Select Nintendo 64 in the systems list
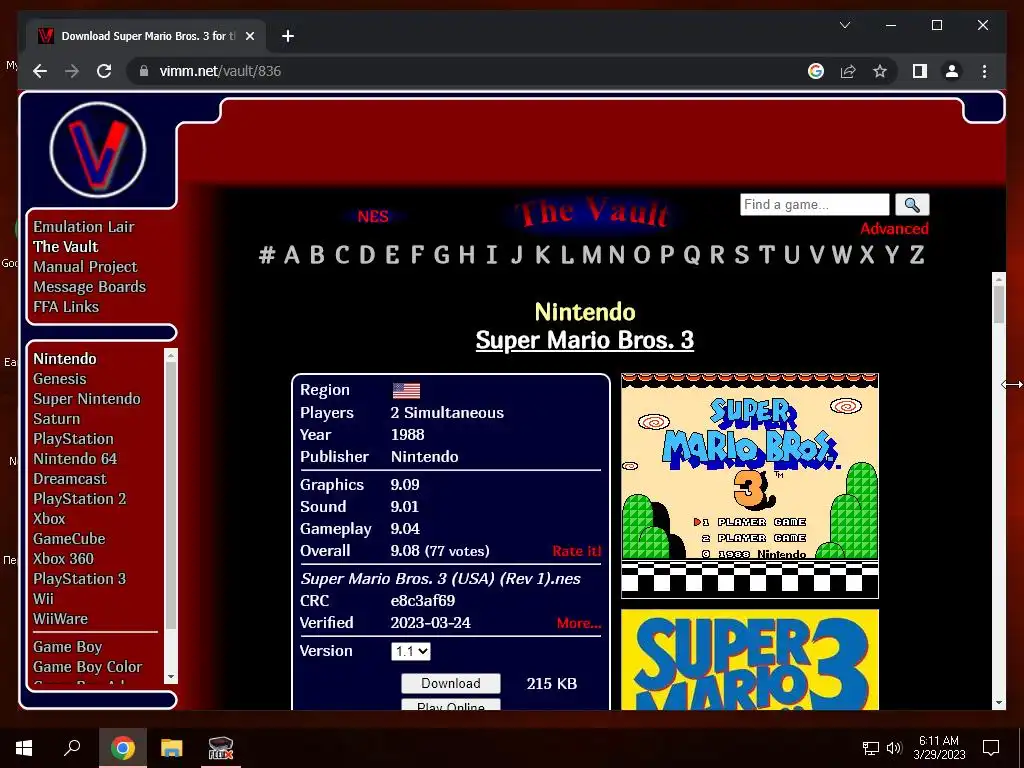1024x768 pixels. pyautogui.click(x=75, y=459)
